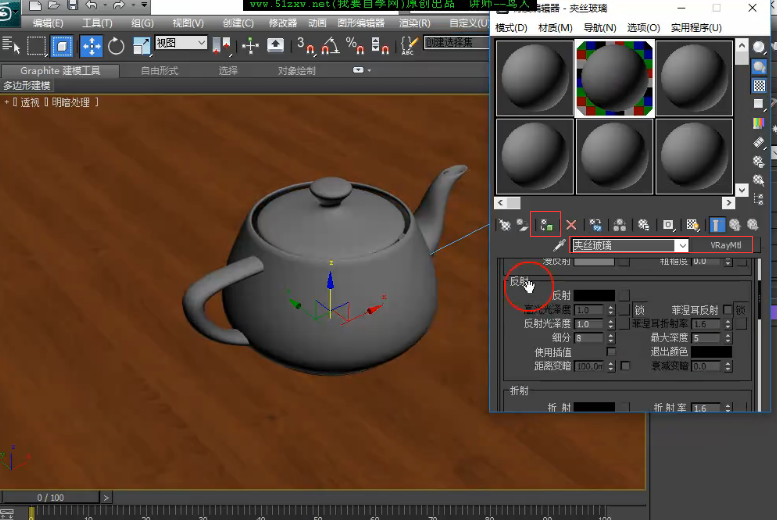Click the eyedropper pick material icon

559,245
